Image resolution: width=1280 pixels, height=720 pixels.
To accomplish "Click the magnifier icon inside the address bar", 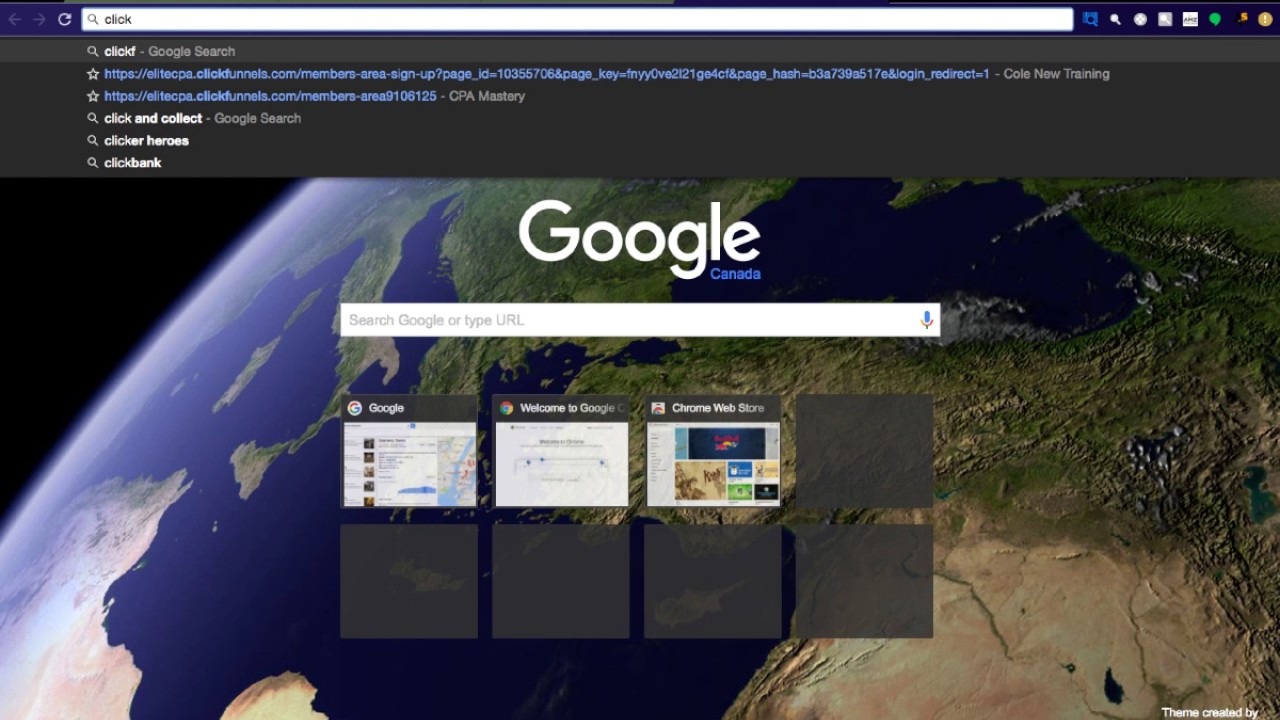I will (x=93, y=19).
